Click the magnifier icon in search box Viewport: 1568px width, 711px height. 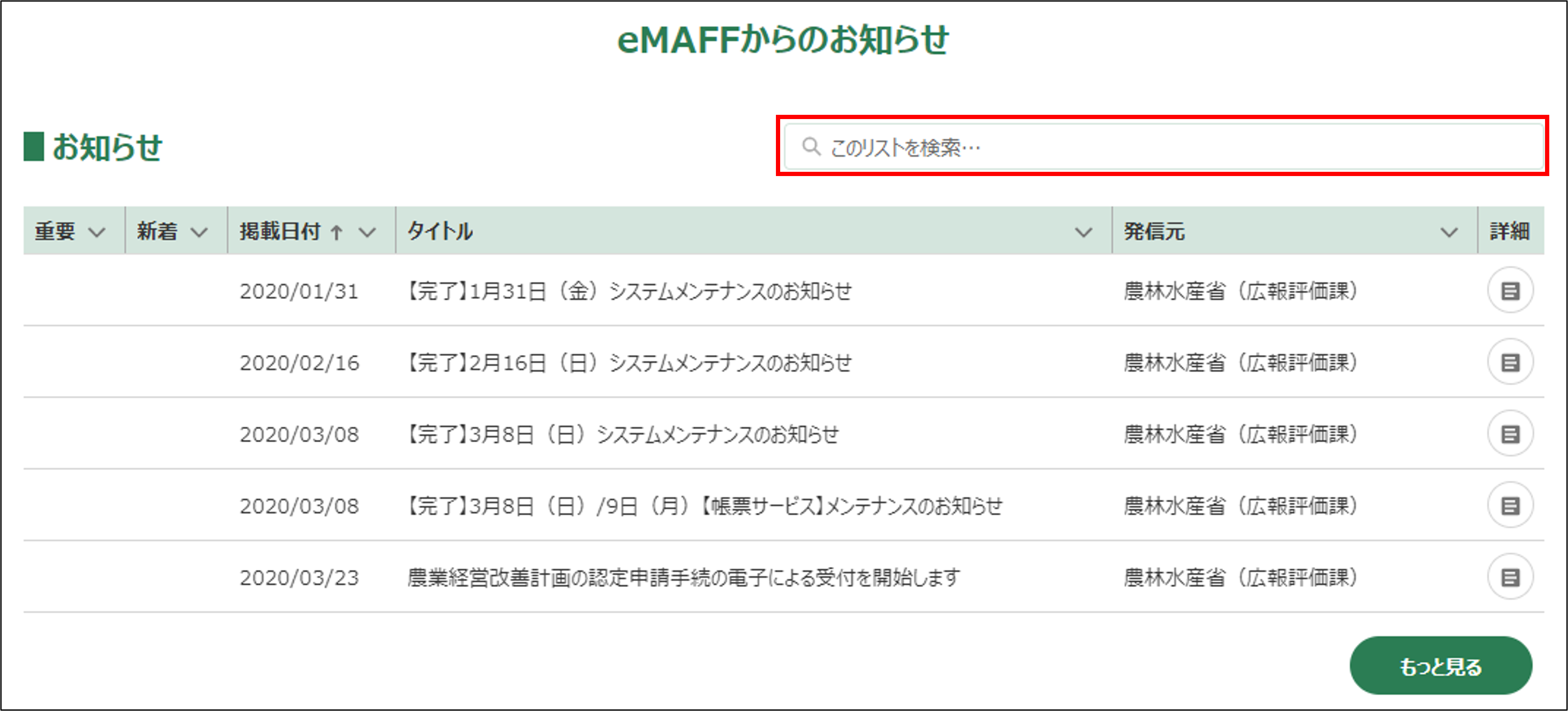click(810, 147)
